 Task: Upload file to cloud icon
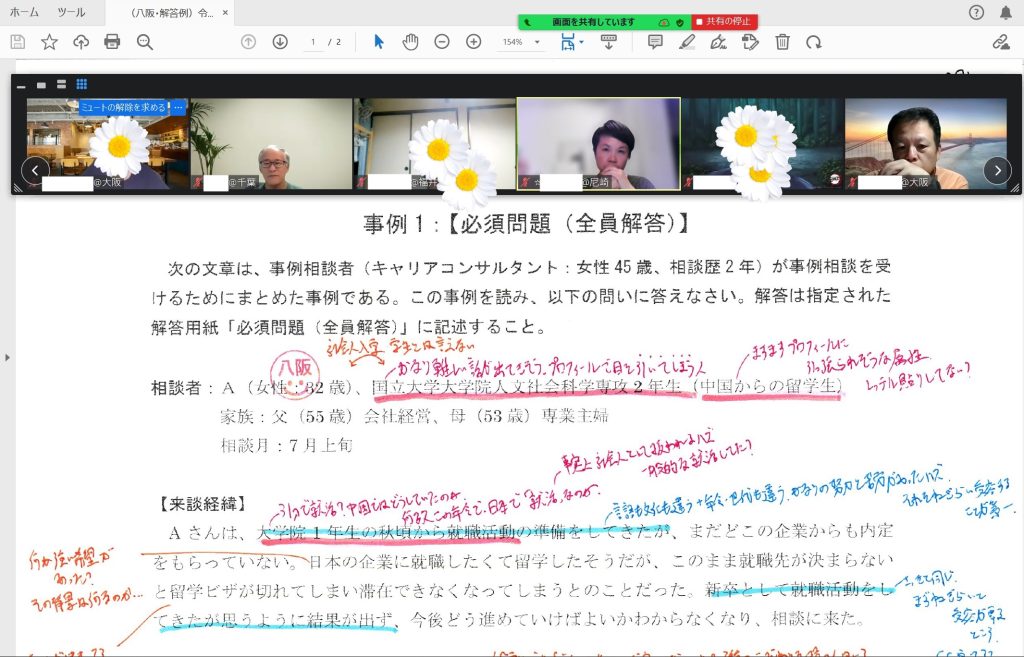[x=81, y=42]
